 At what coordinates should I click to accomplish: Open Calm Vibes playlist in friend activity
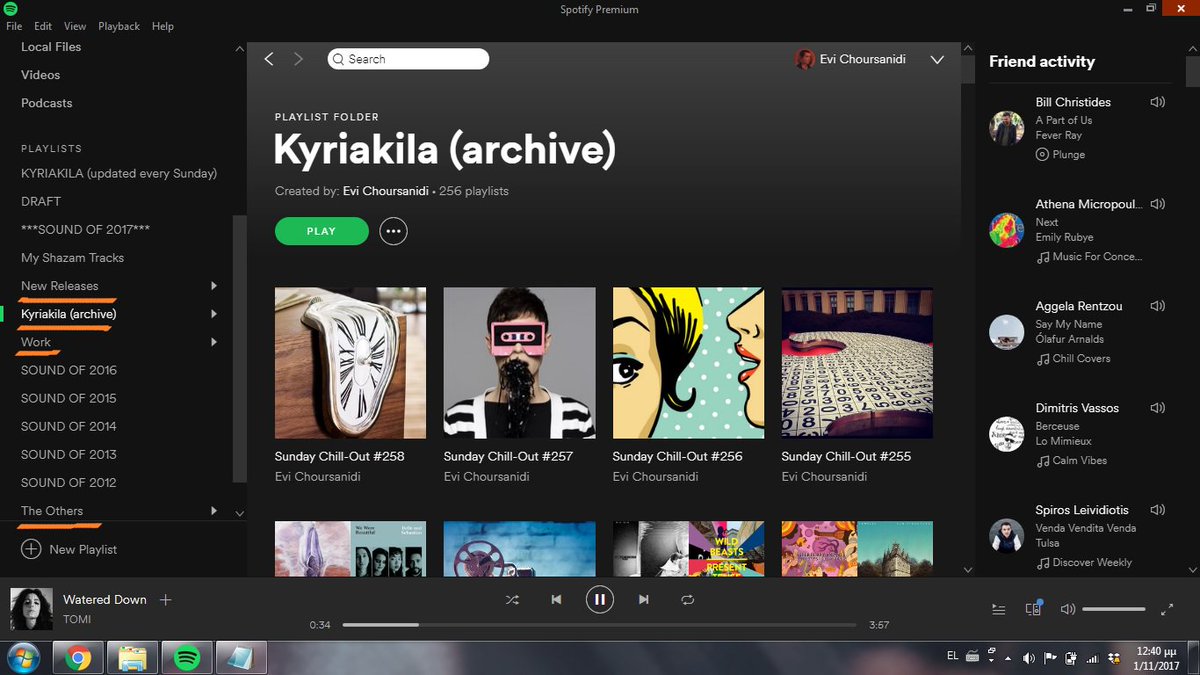point(1080,461)
